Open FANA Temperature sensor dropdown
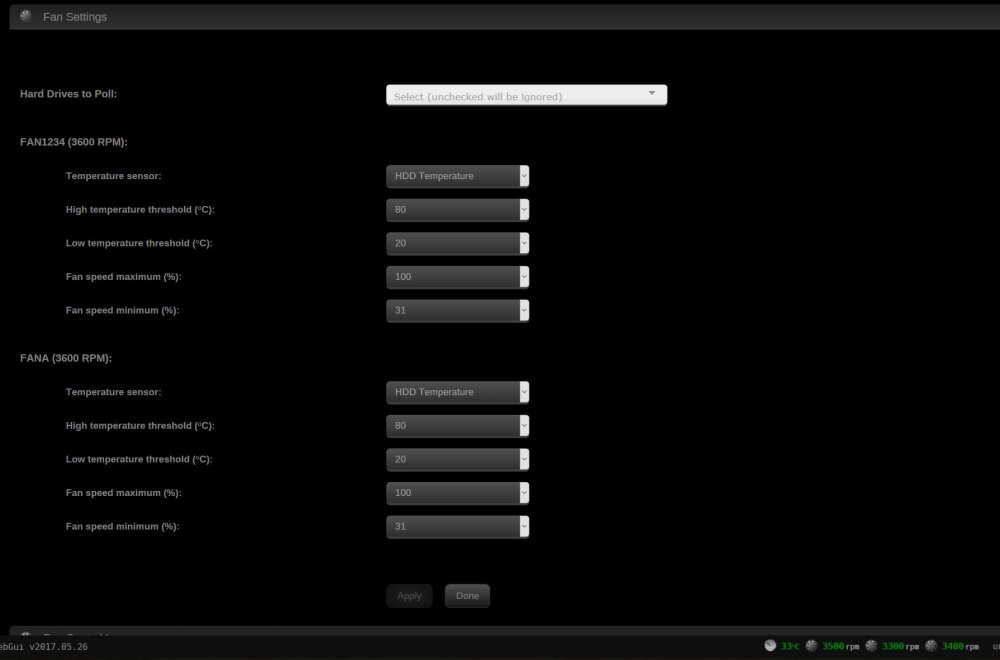The width and height of the screenshot is (1000, 660). (457, 392)
